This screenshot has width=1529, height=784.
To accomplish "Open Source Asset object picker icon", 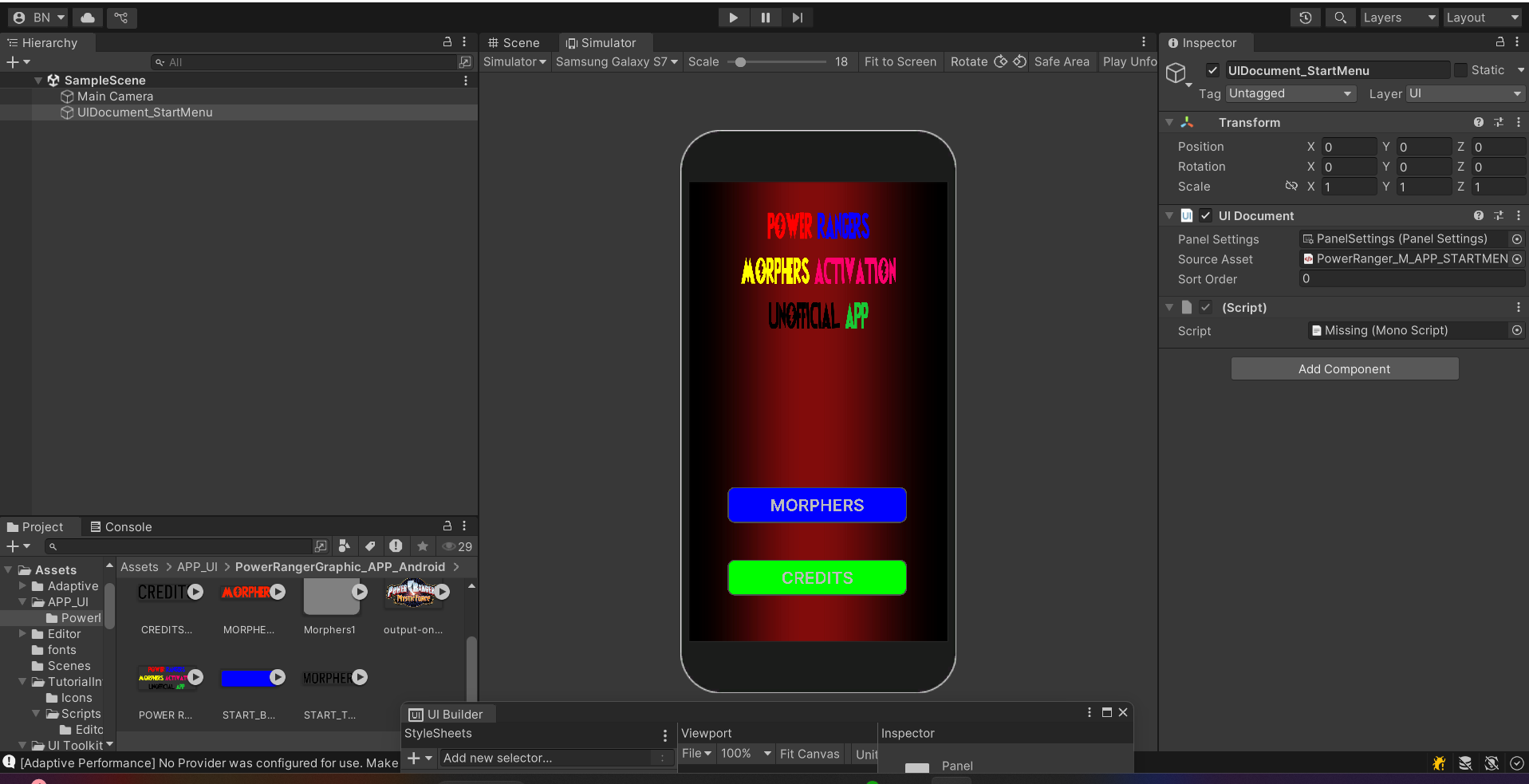I will click(1517, 259).
